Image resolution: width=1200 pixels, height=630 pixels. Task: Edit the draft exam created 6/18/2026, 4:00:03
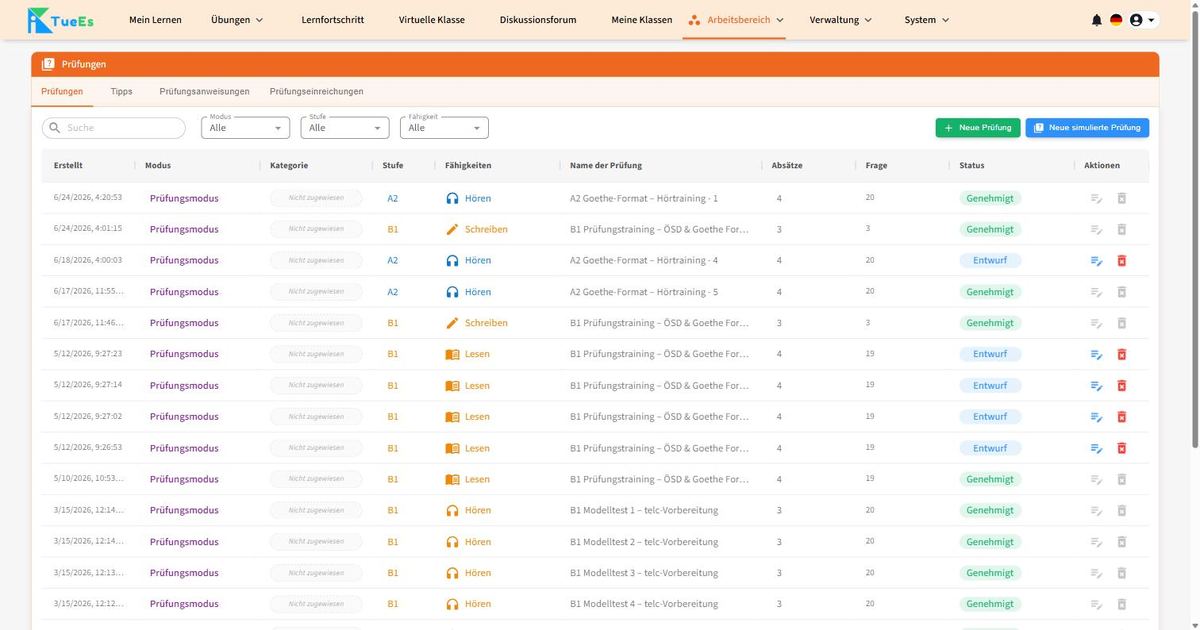pos(1097,261)
